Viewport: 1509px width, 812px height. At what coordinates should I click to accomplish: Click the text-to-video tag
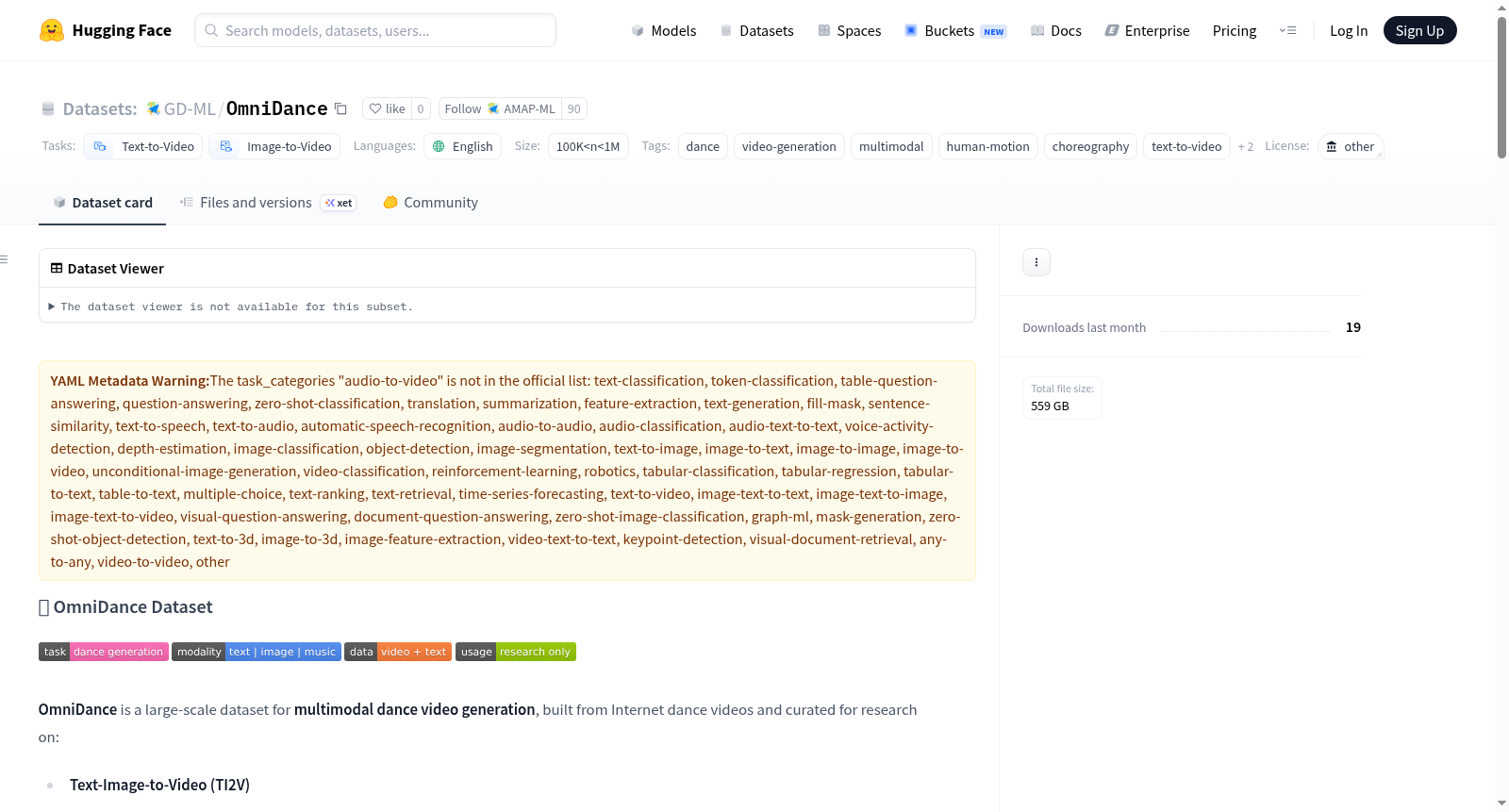(x=1186, y=146)
